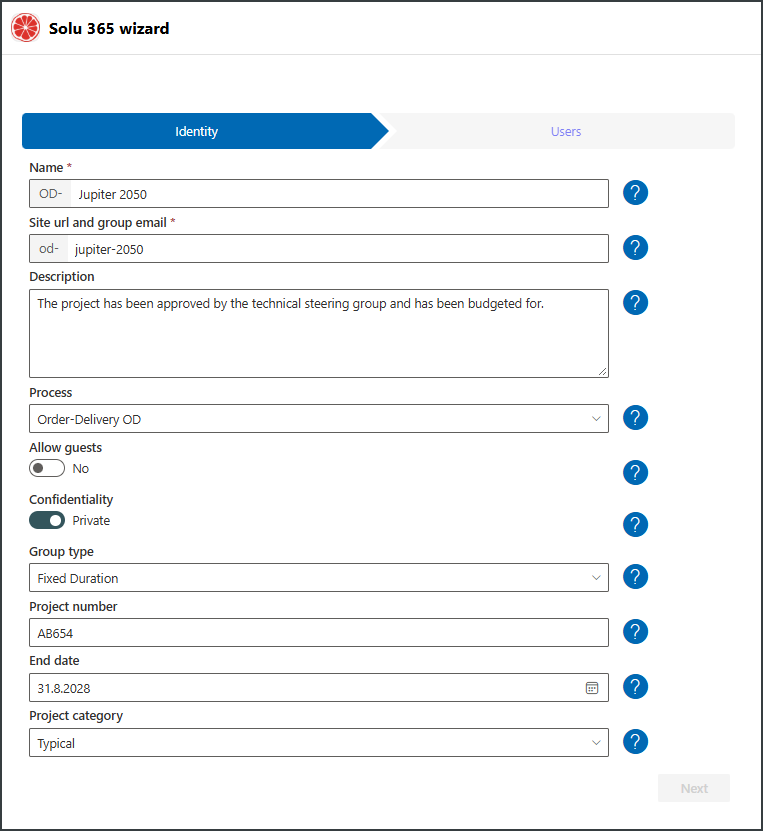Open the Group type Fixed Duration dropdown

pyautogui.click(x=318, y=578)
